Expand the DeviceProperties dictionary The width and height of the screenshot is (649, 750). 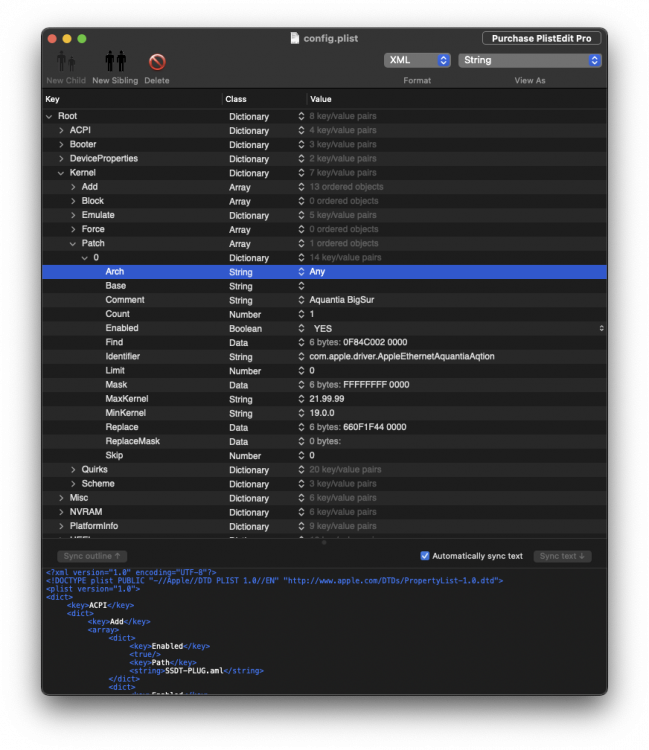pos(61,158)
